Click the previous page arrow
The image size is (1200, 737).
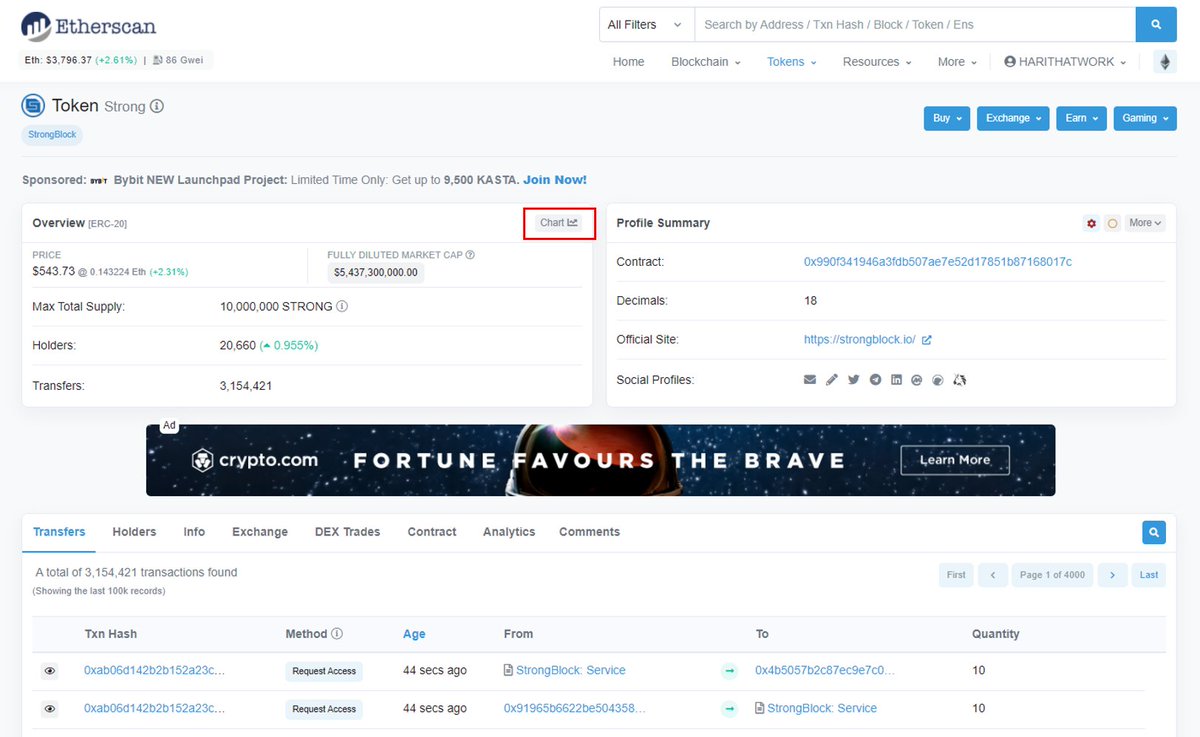993,575
